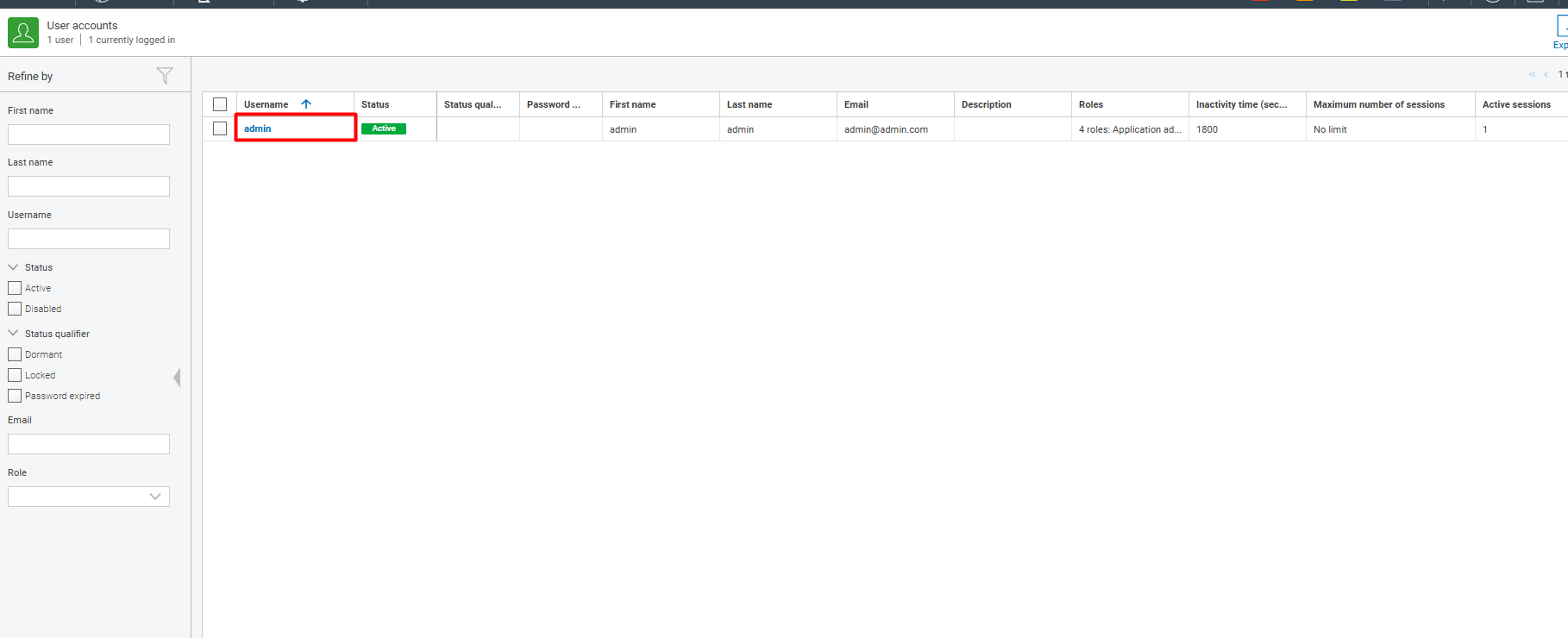The image size is (1568, 638).
Task: Focus the Username filter field
Action: tap(89, 239)
